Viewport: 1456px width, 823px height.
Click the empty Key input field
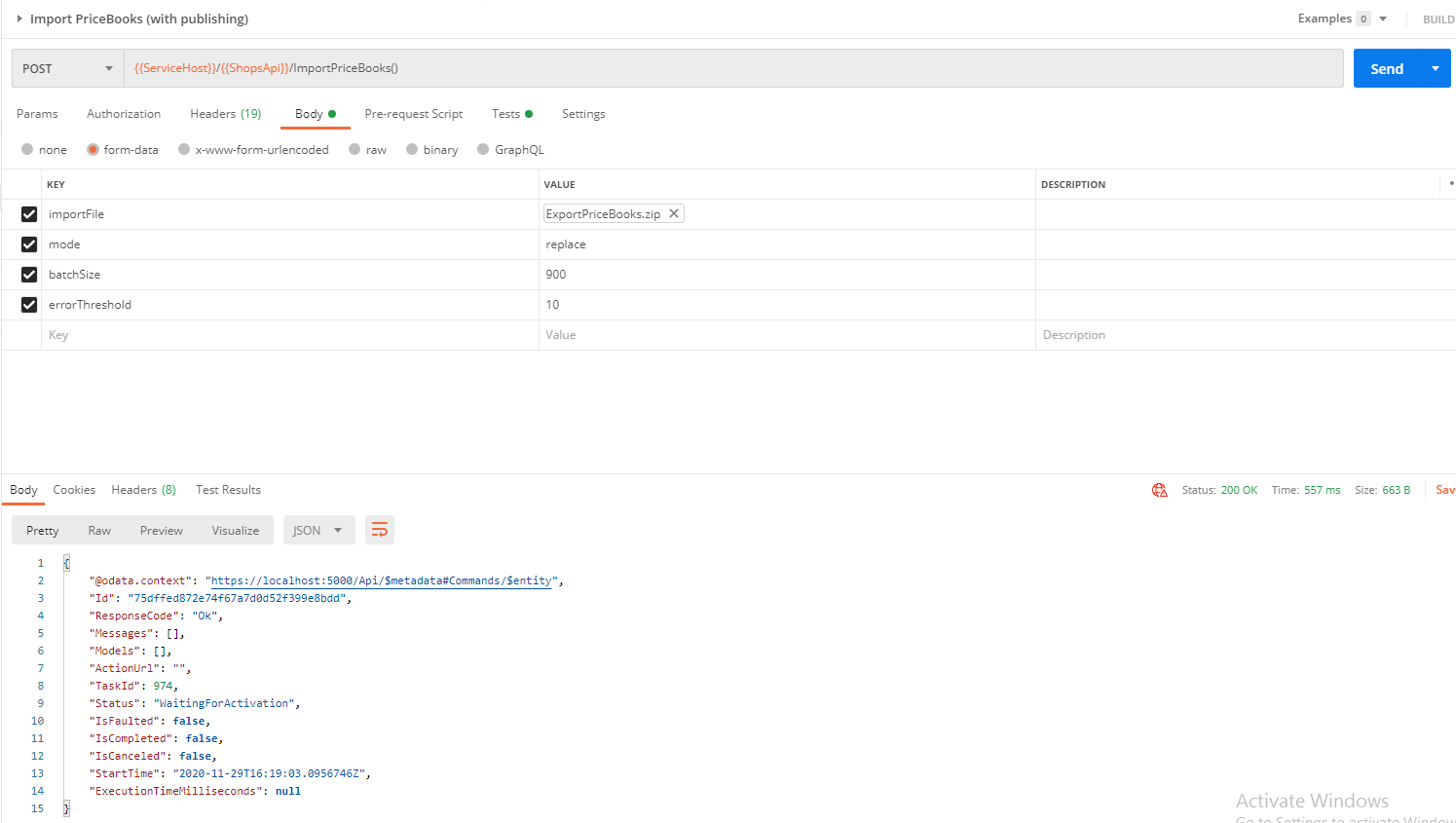(x=289, y=335)
